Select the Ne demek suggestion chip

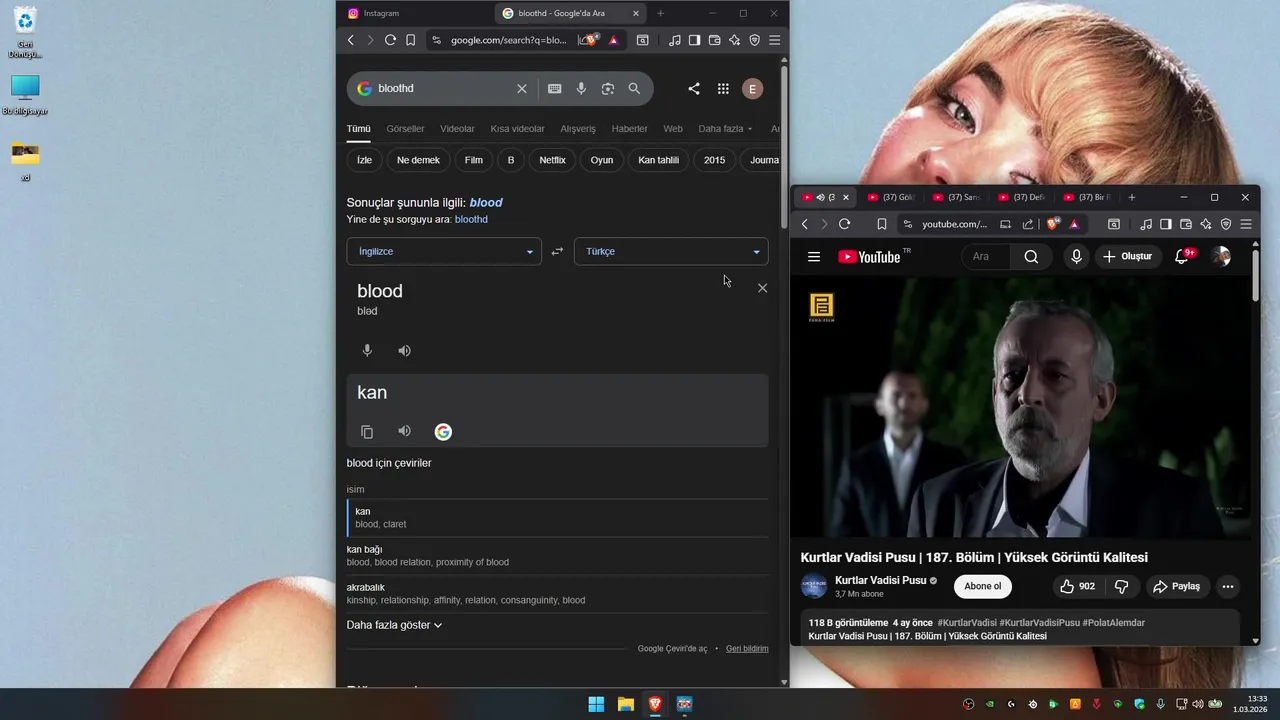pyautogui.click(x=418, y=160)
